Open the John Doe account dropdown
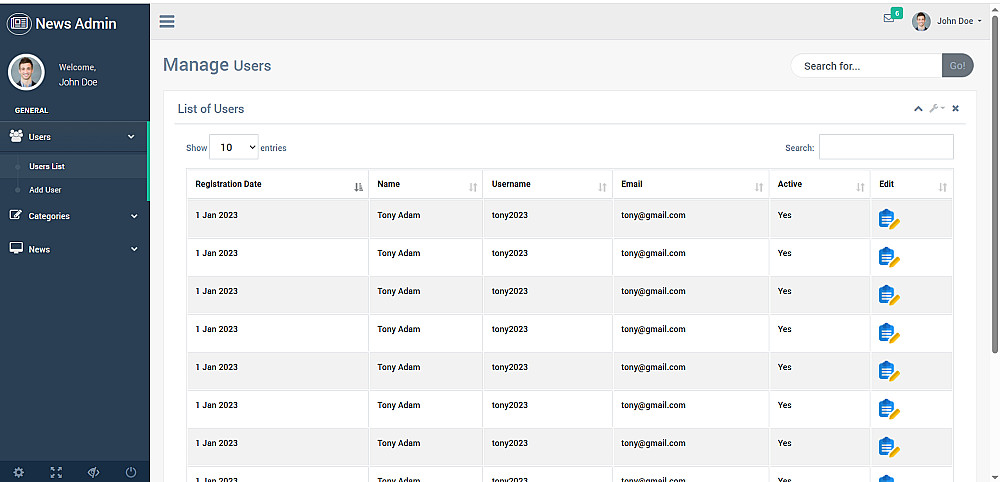Screen dimensions: 1000x482 point(948,21)
